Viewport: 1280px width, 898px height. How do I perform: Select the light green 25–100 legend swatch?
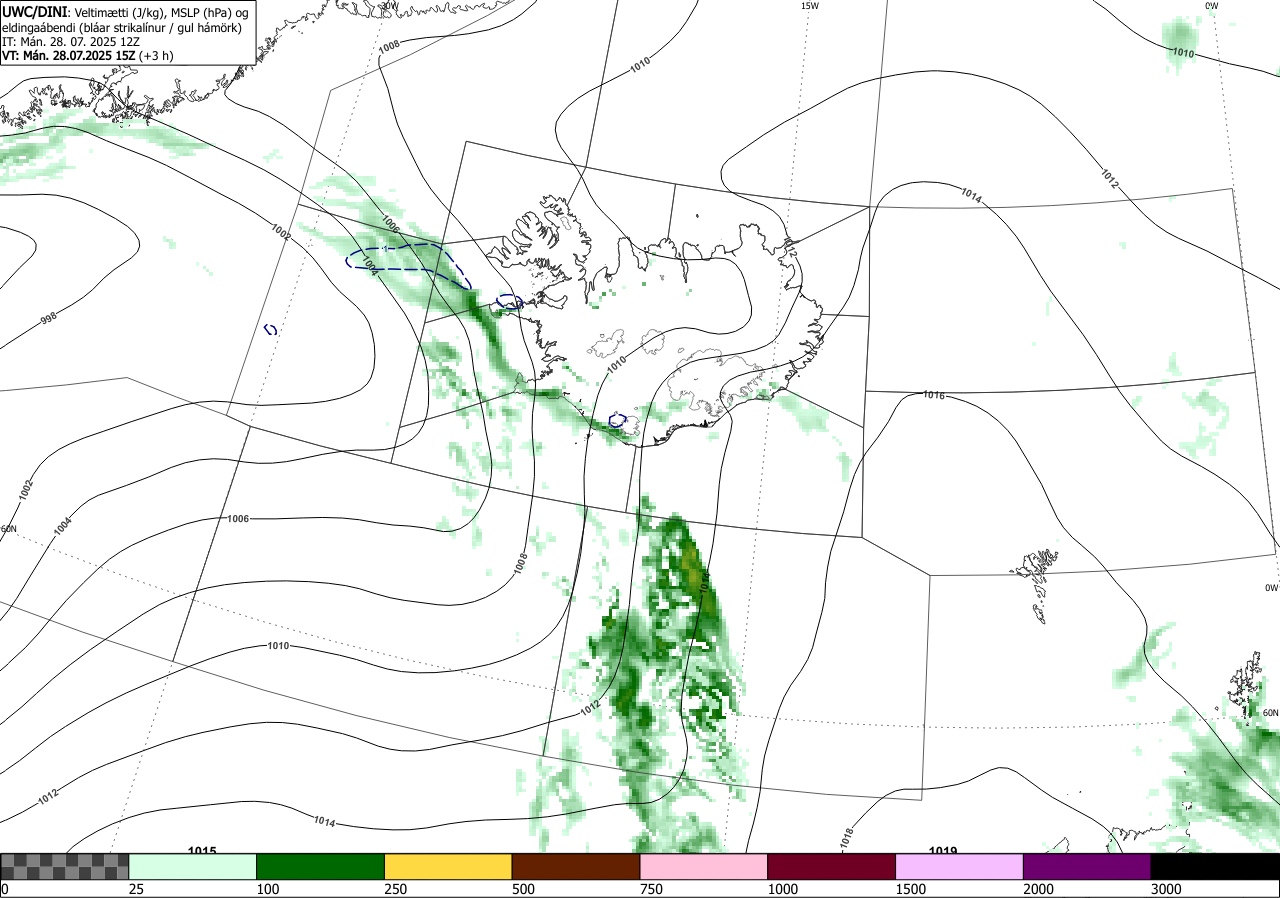pyautogui.click(x=193, y=866)
